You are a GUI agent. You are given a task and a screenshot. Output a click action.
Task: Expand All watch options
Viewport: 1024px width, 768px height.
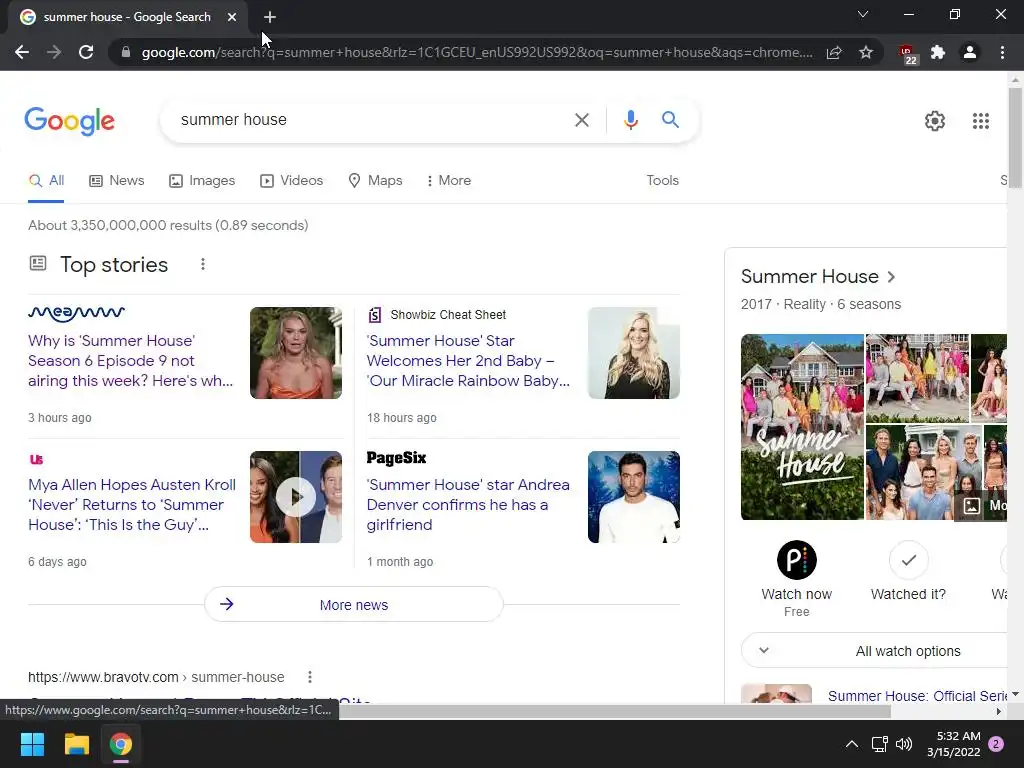coord(875,651)
